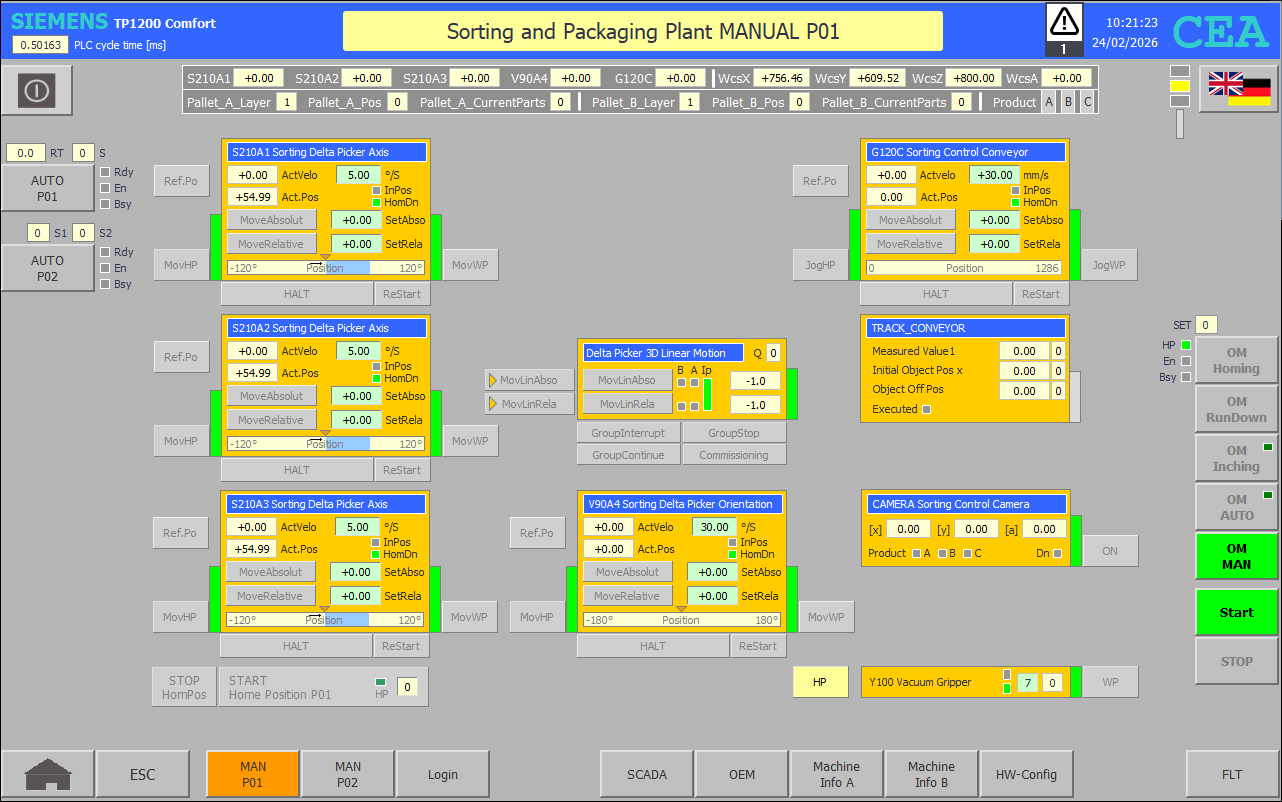Viewport: 1282px width, 802px height.
Task: Click the G120C Actvelo setpoint field
Action: (x=994, y=175)
